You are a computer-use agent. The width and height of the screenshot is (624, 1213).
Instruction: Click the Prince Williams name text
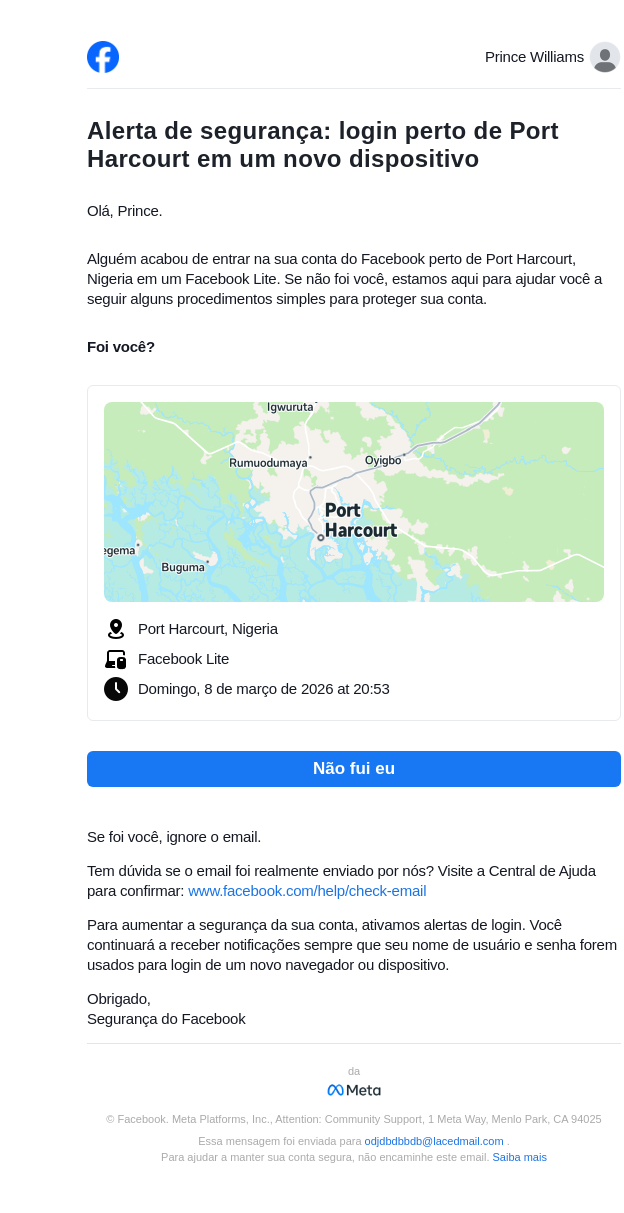tap(534, 57)
